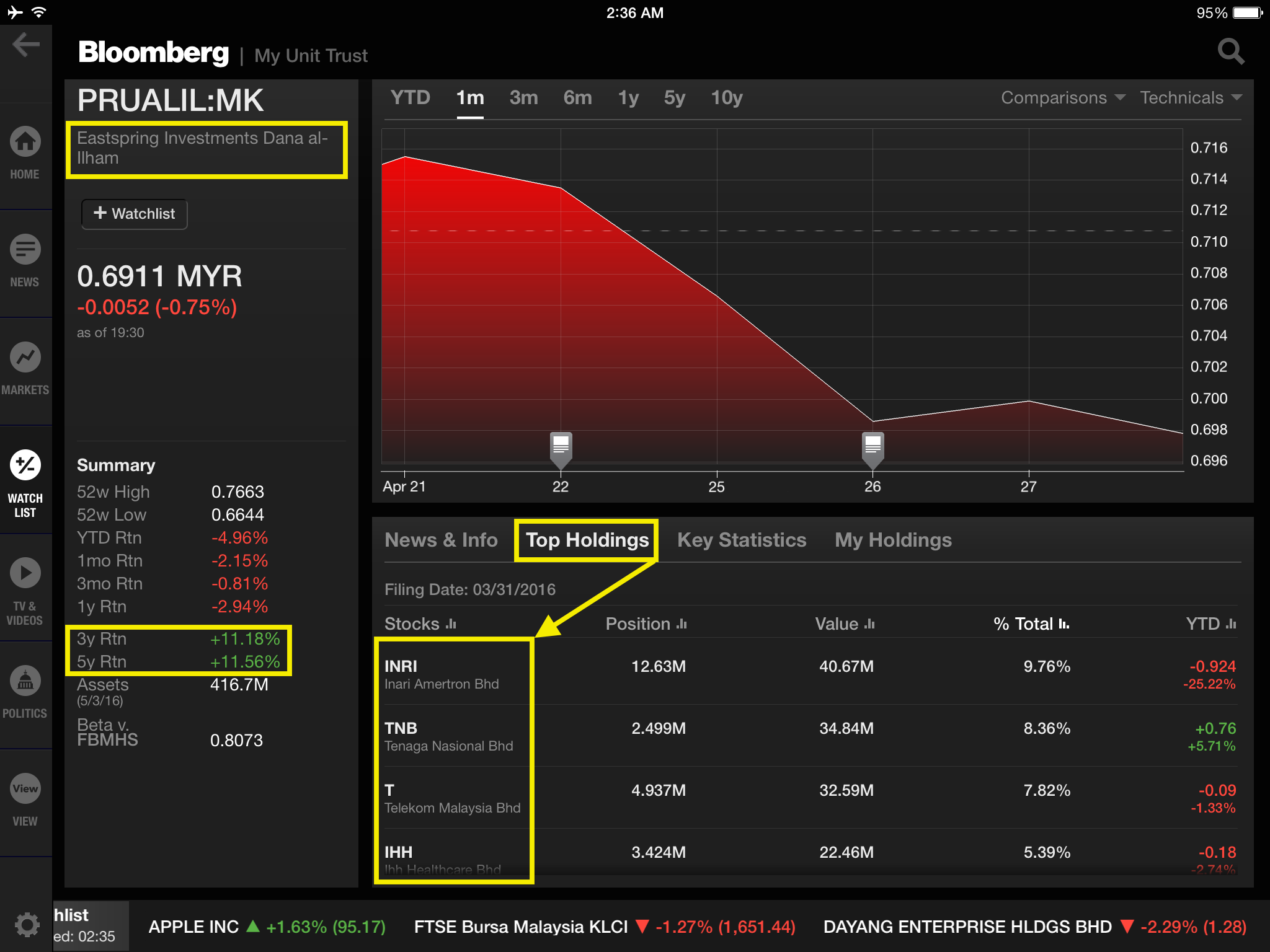
Task: Sort holdings by Position column
Action: (646, 624)
